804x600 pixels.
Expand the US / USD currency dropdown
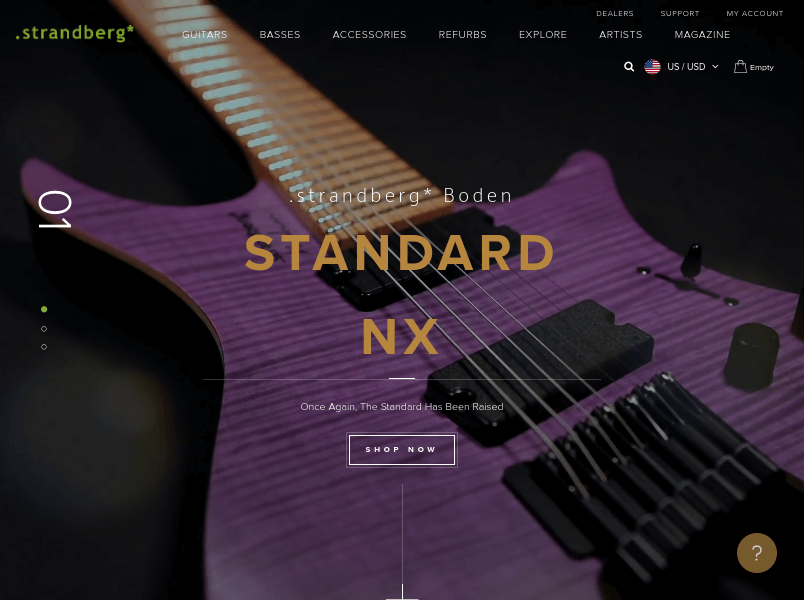pos(692,67)
